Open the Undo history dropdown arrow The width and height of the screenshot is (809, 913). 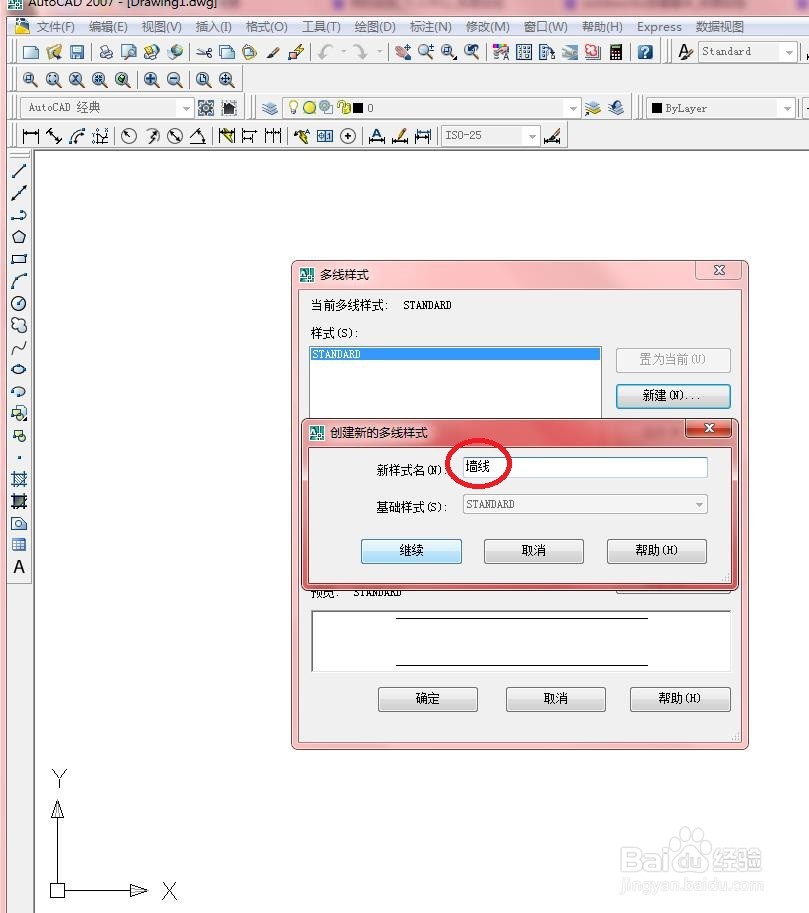point(343,52)
